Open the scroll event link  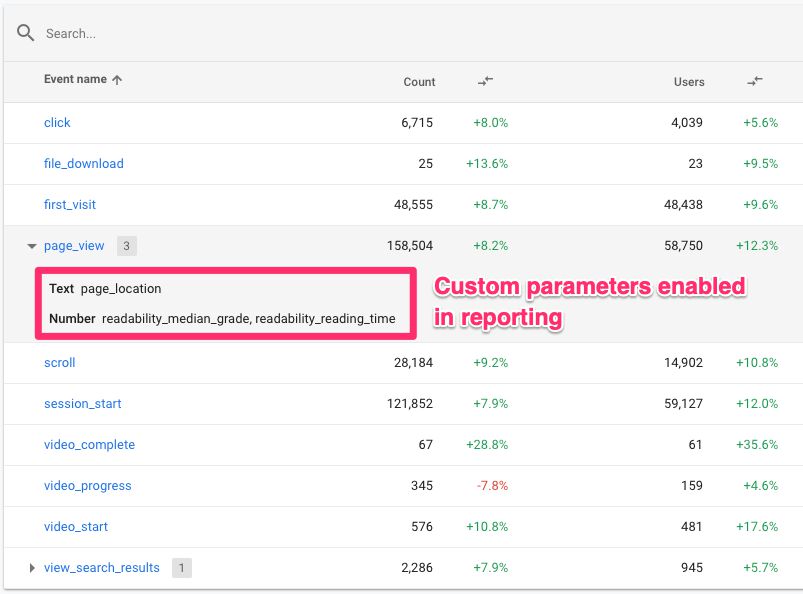pyautogui.click(x=59, y=363)
